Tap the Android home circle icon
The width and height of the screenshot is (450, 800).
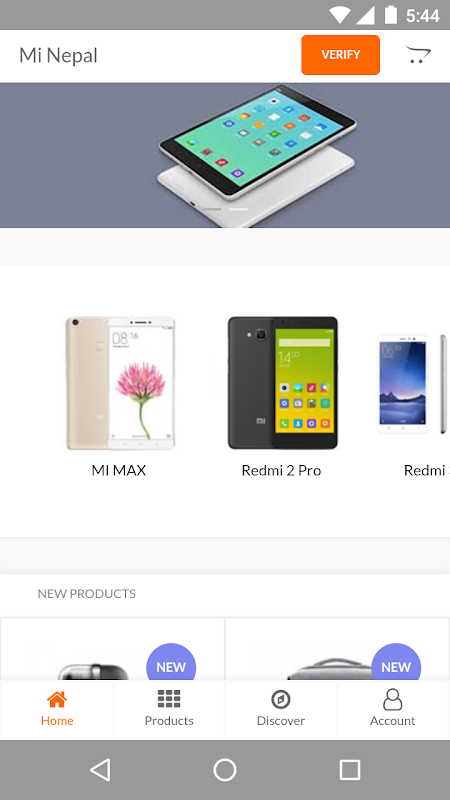[x=225, y=770]
